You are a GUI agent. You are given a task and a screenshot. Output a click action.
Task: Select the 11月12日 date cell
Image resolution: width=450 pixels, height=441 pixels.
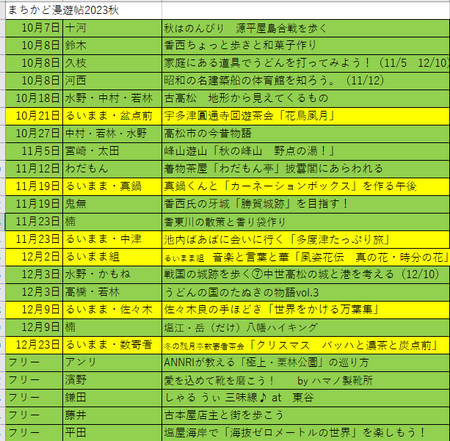[34, 169]
